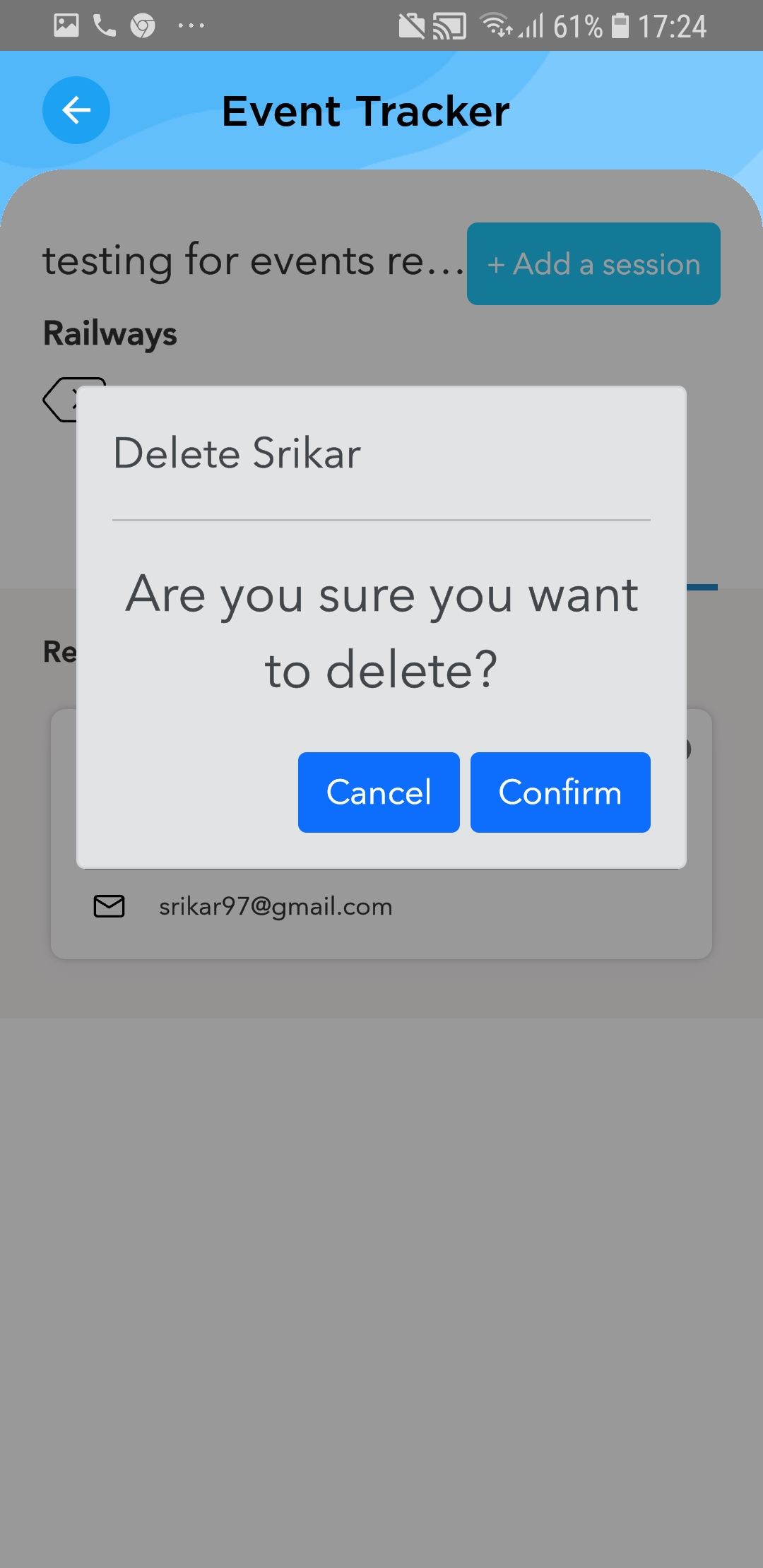Screen dimensions: 763x1568
Task: Tap the mail envelope icon
Action: click(110, 906)
